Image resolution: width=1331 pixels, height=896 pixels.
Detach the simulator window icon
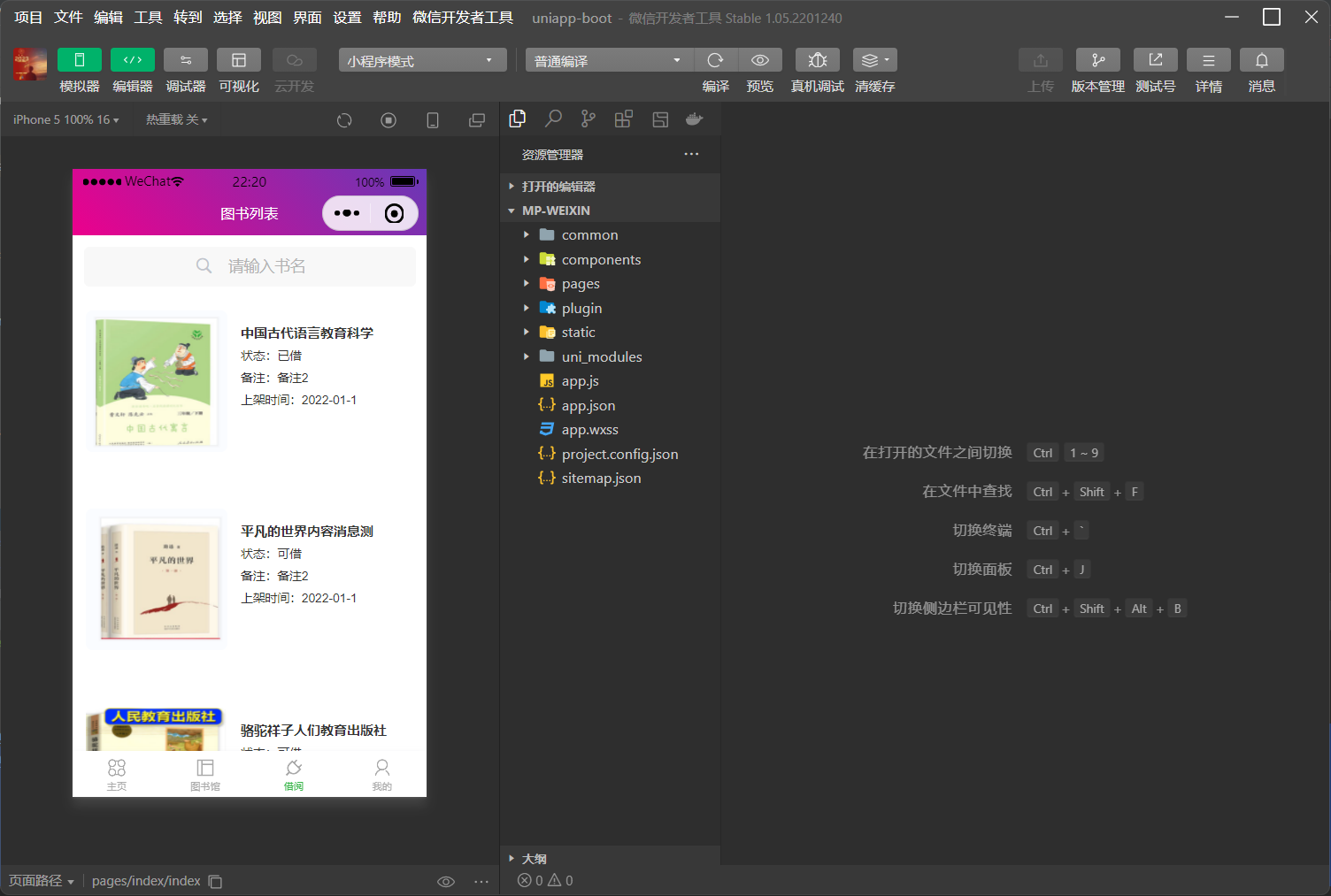point(477,120)
